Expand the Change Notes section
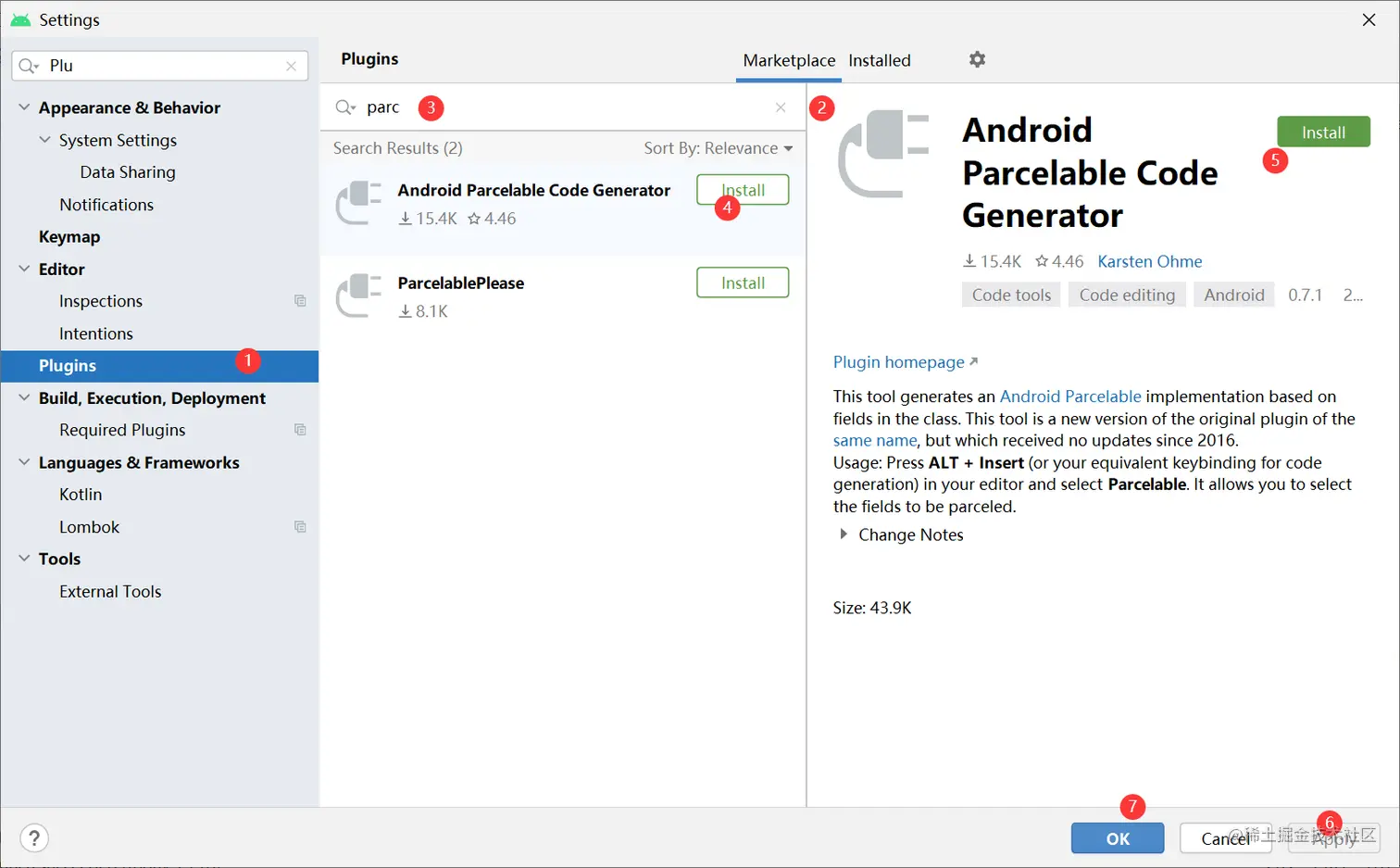Image resolution: width=1400 pixels, height=868 pixels. tap(843, 535)
